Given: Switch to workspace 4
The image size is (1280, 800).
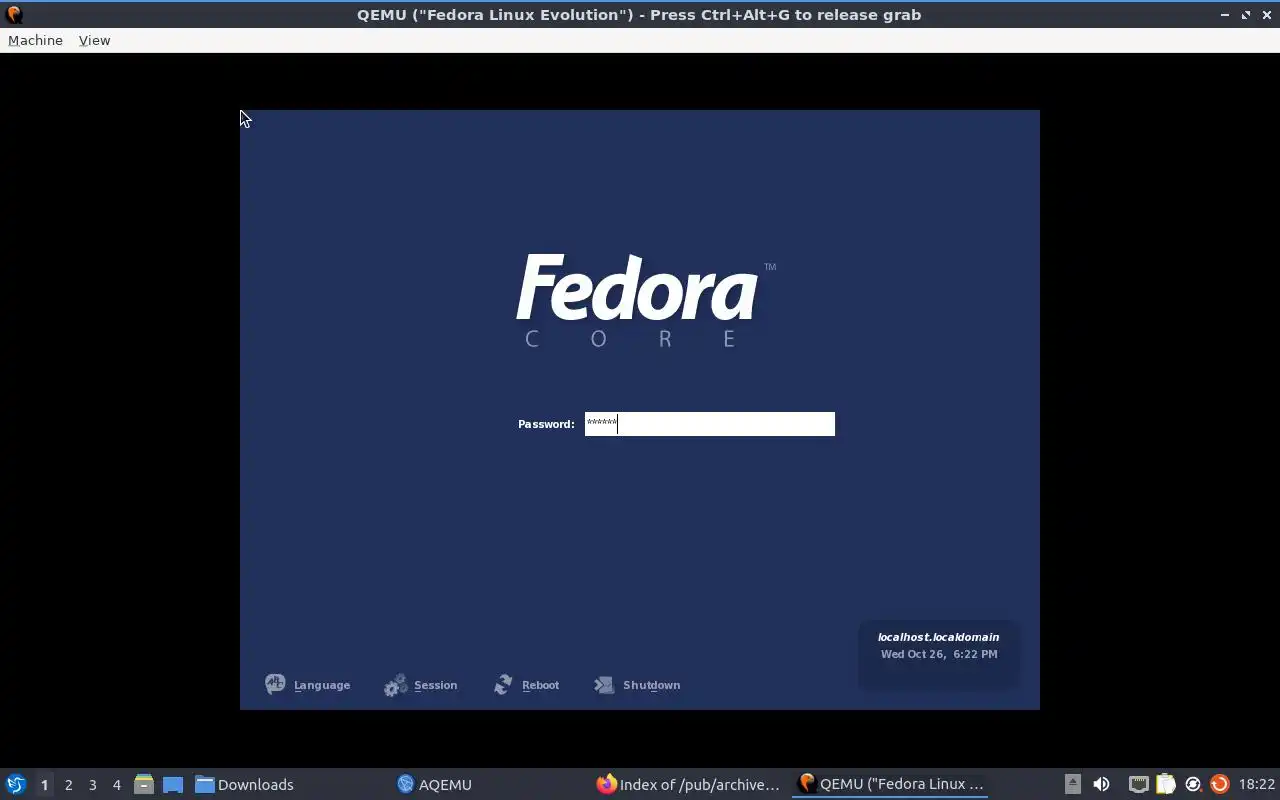Looking at the screenshot, I should point(116,785).
